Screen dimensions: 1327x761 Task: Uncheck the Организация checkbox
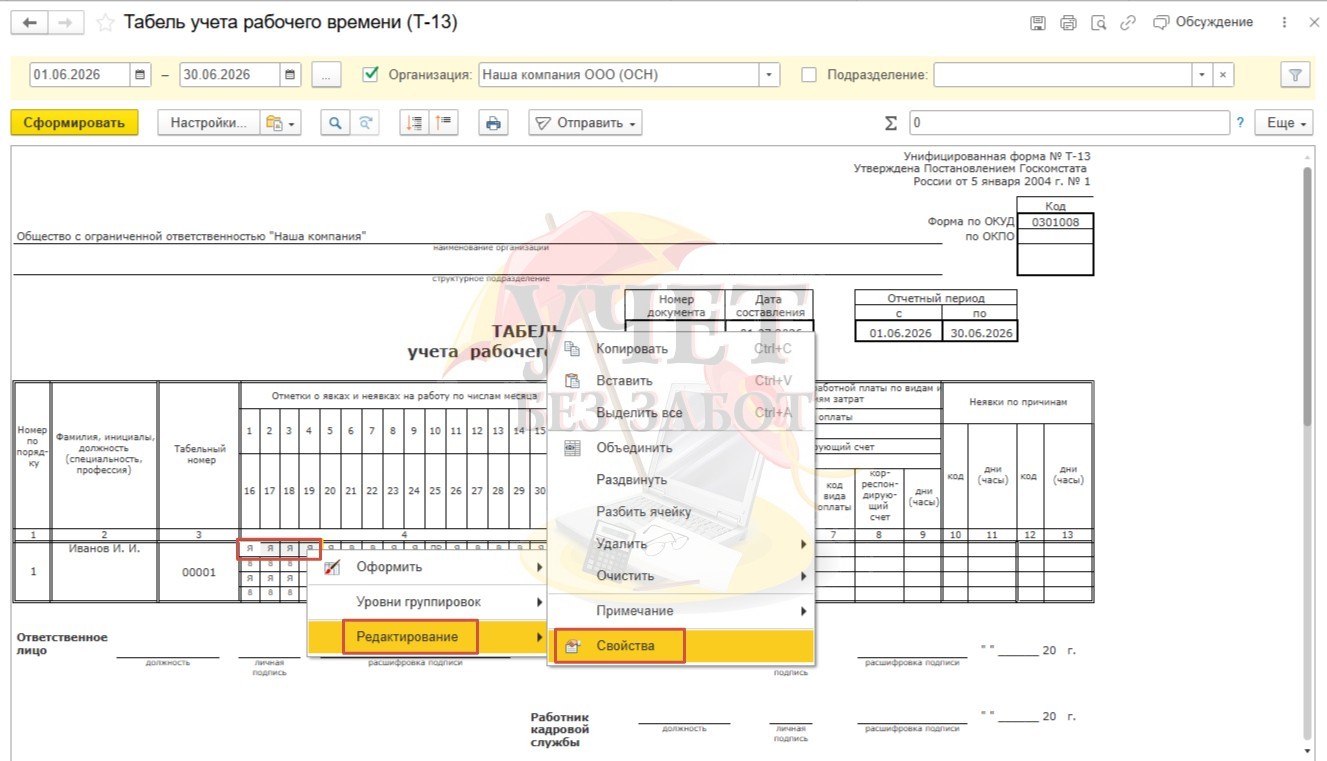[372, 74]
